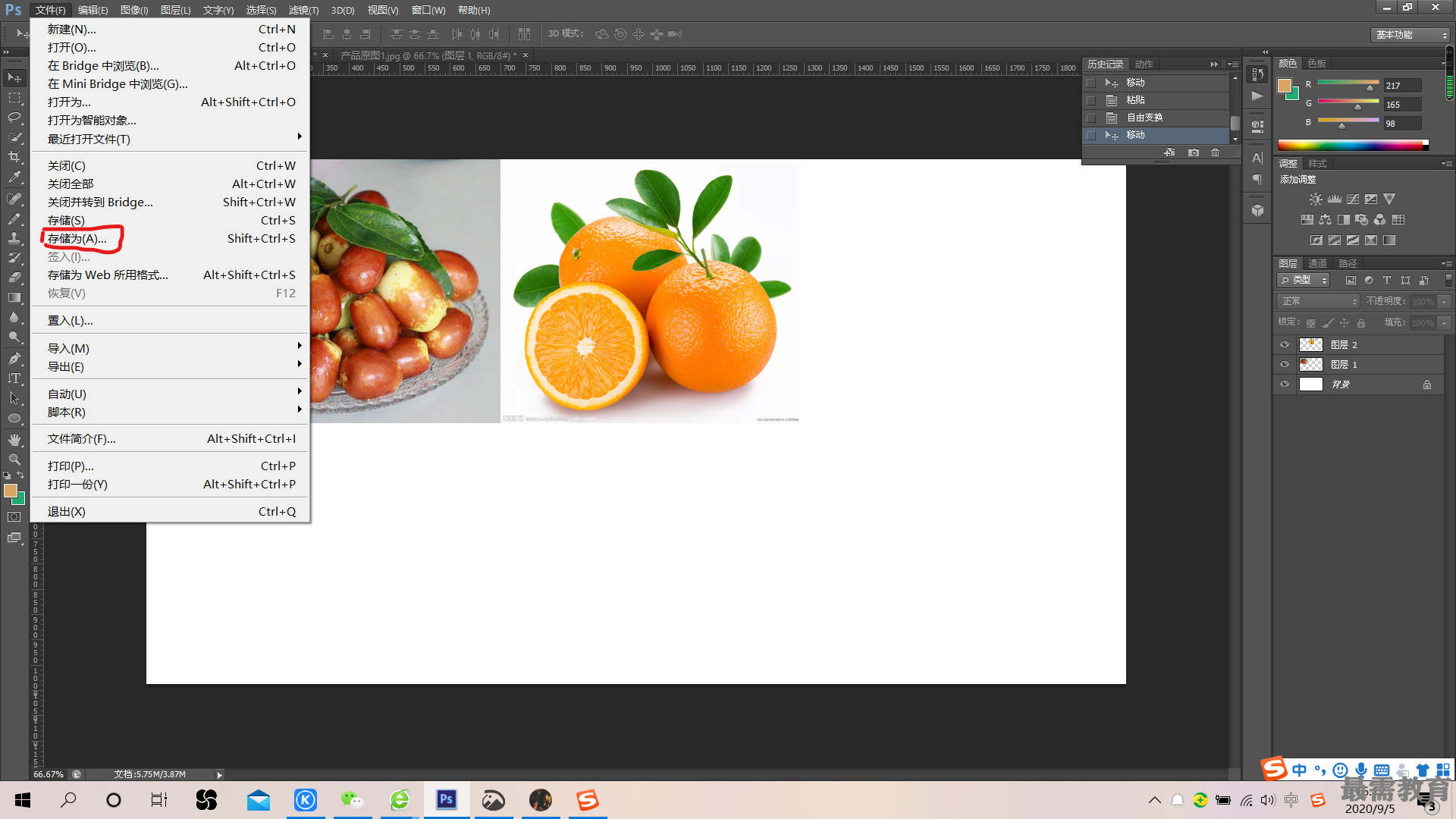Open the layer blend mode 正常 dropdown
The image size is (1456, 819).
tap(1319, 301)
